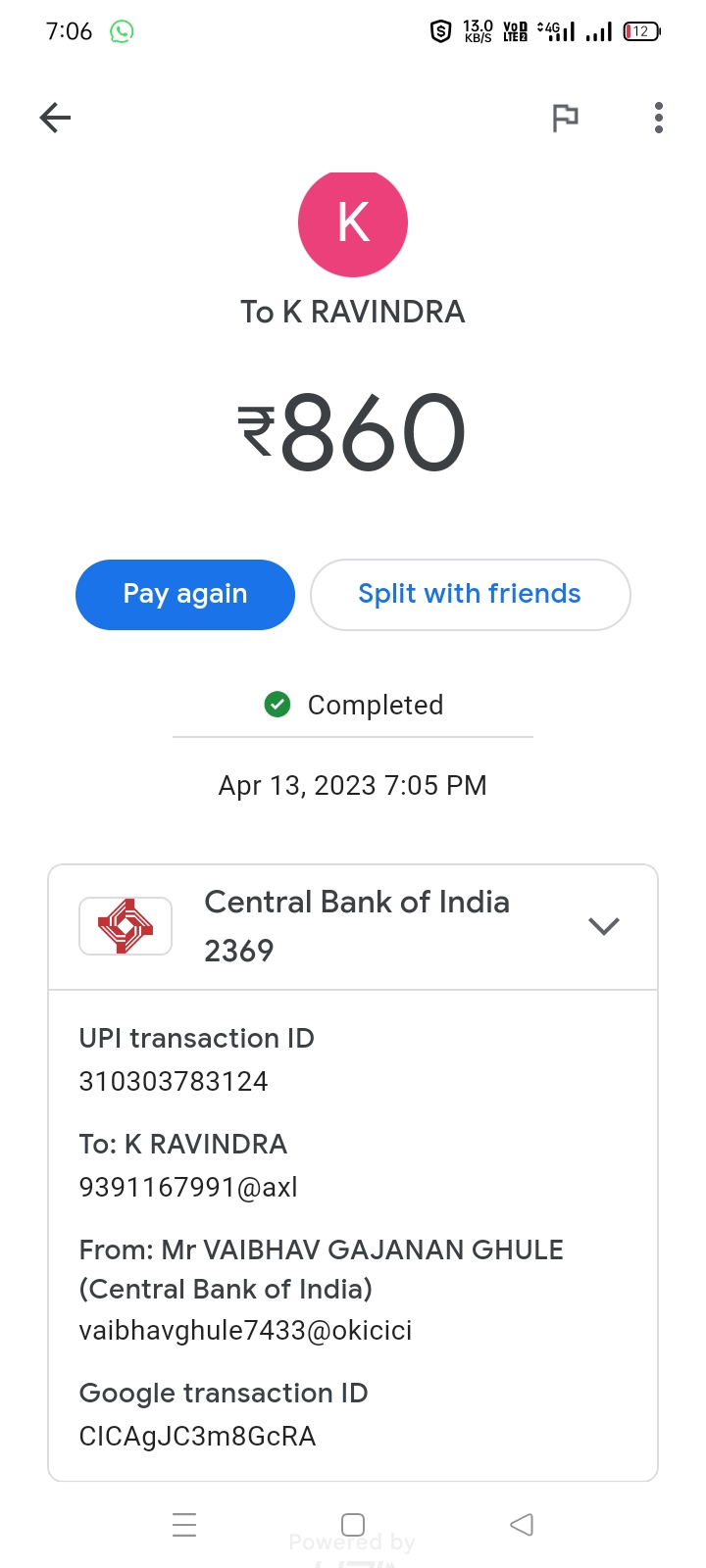
Task: Tap the UPI transaction ID number 310303783124
Action: 174,1082
